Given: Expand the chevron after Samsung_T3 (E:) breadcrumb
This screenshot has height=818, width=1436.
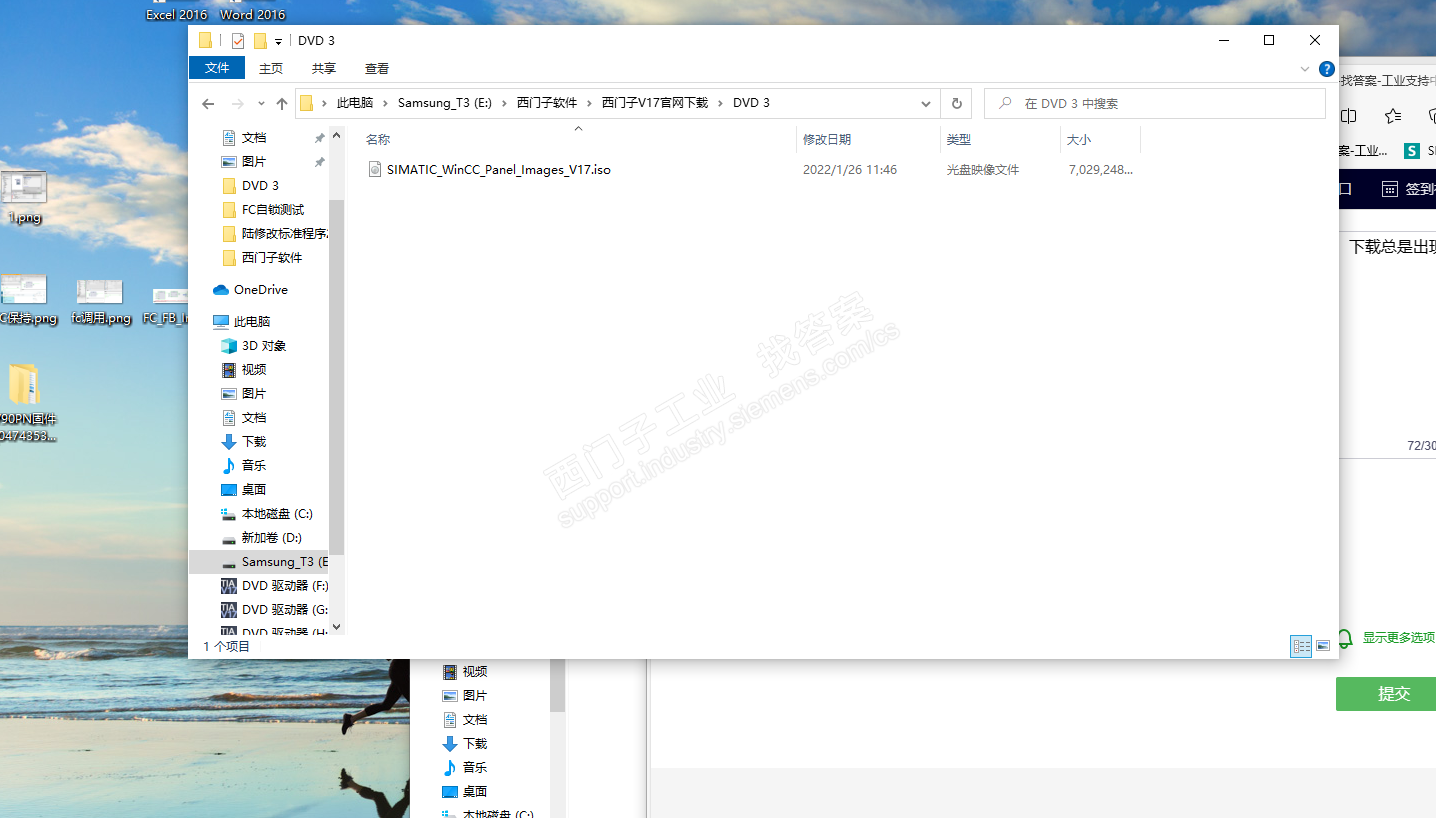Looking at the screenshot, I should 504,103.
